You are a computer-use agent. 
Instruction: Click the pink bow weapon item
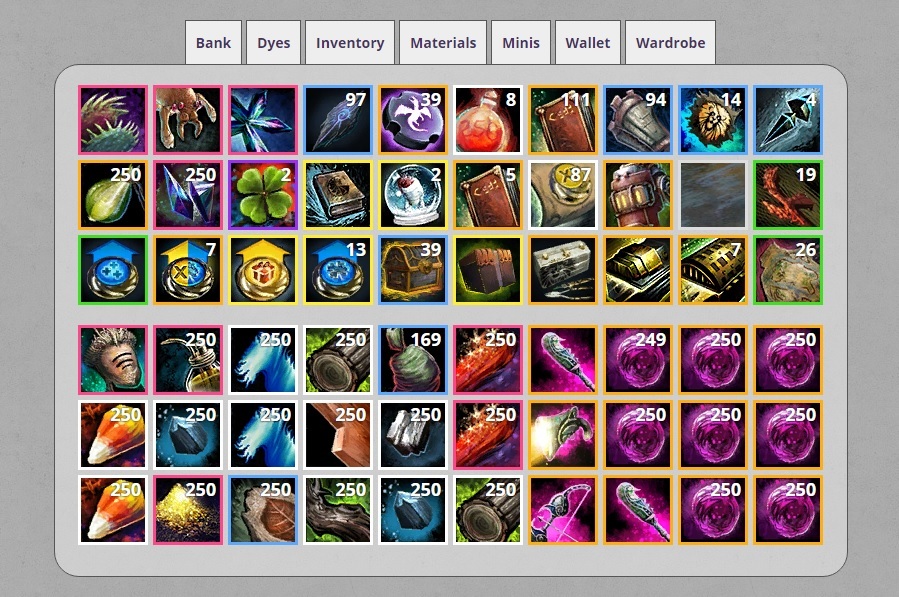pyautogui.click(x=563, y=510)
